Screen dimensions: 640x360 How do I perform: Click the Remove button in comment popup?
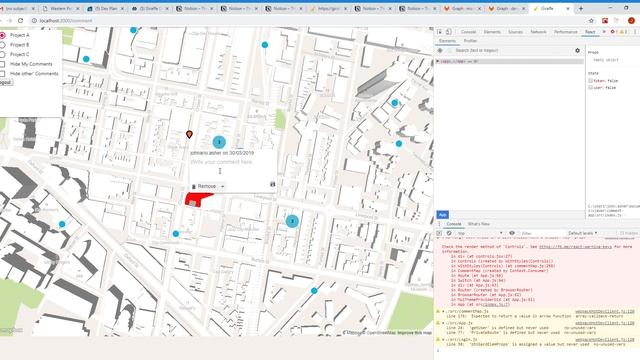pos(204,186)
